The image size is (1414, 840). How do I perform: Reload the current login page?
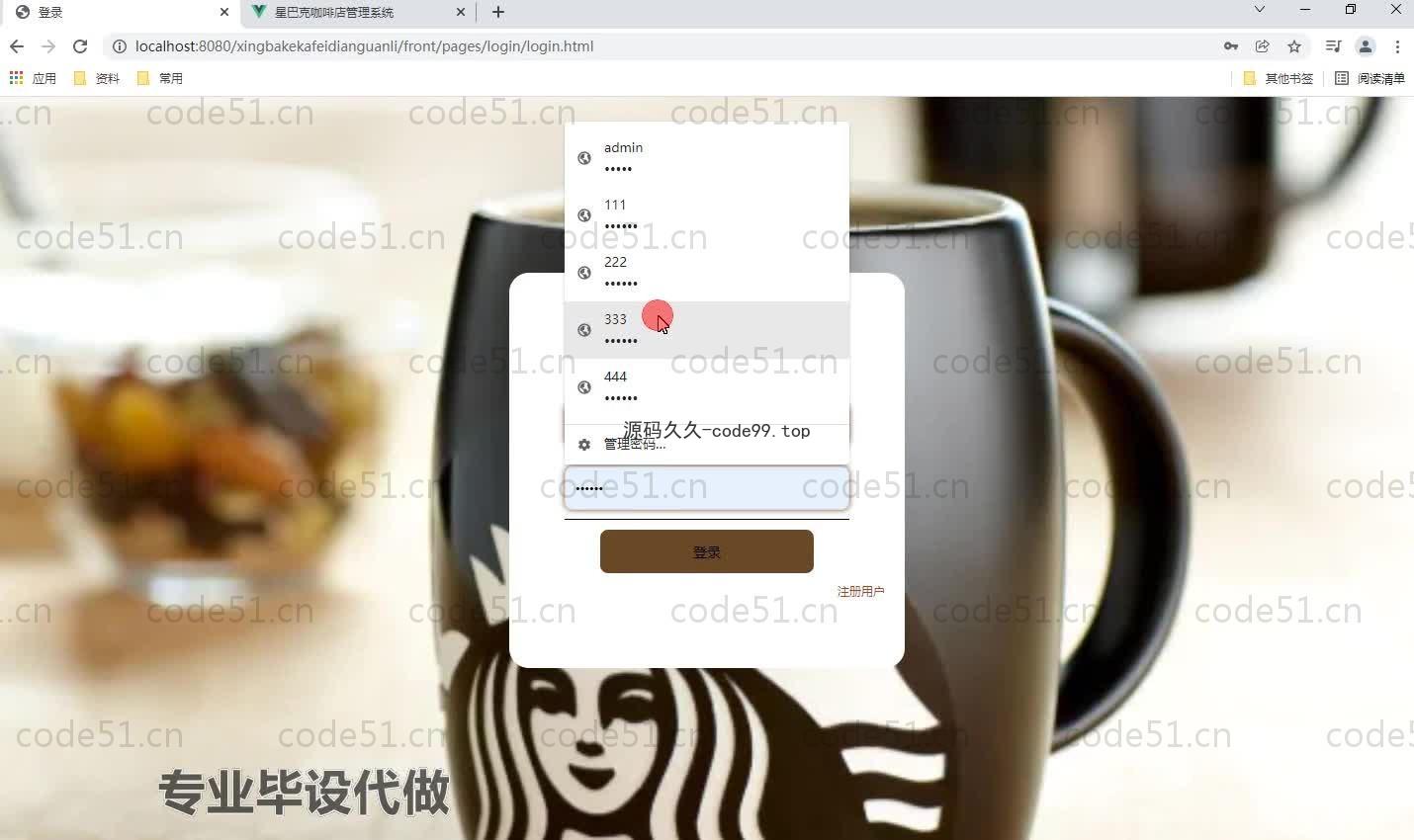pos(80,46)
